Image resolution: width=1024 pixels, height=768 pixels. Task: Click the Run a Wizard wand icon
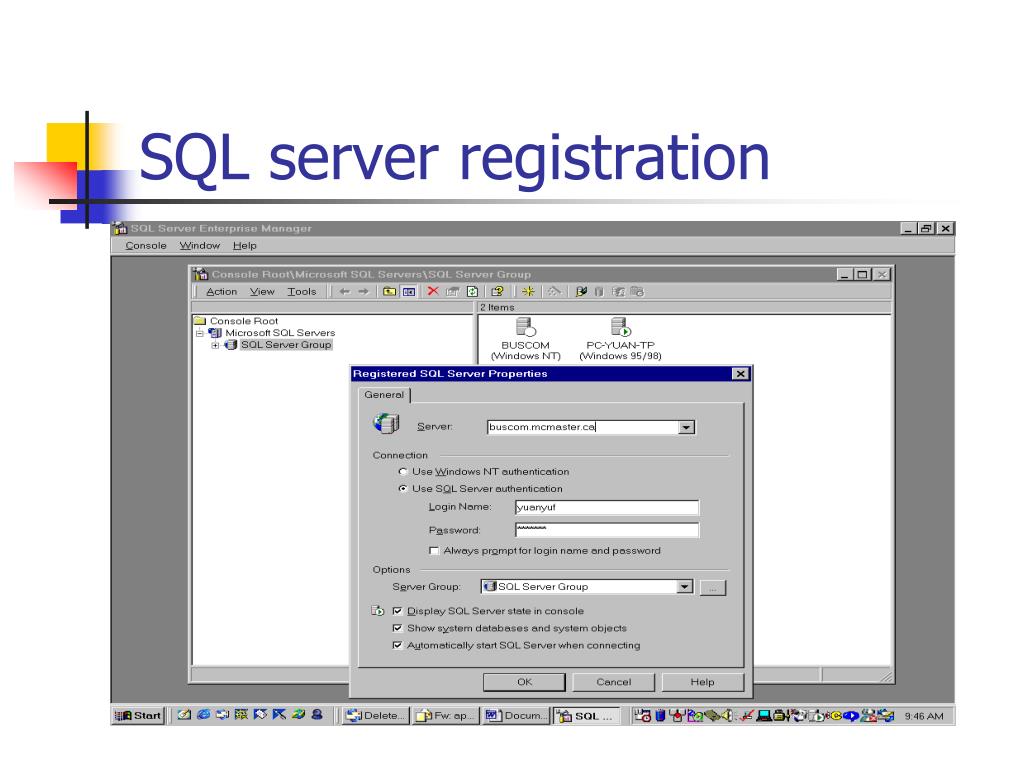click(554, 291)
